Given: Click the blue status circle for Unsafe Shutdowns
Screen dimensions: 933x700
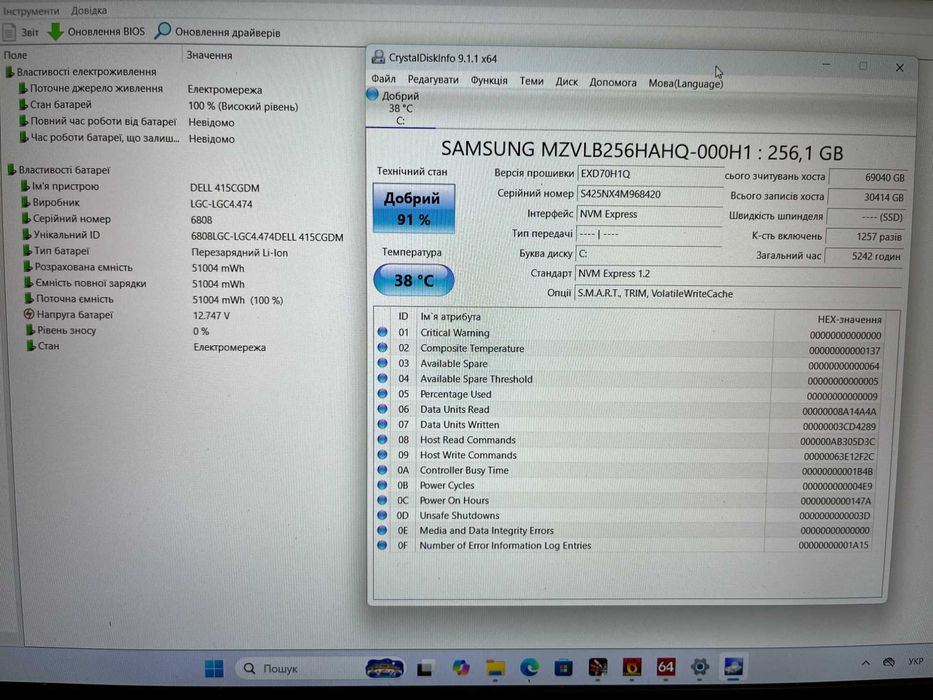Looking at the screenshot, I should tap(383, 515).
